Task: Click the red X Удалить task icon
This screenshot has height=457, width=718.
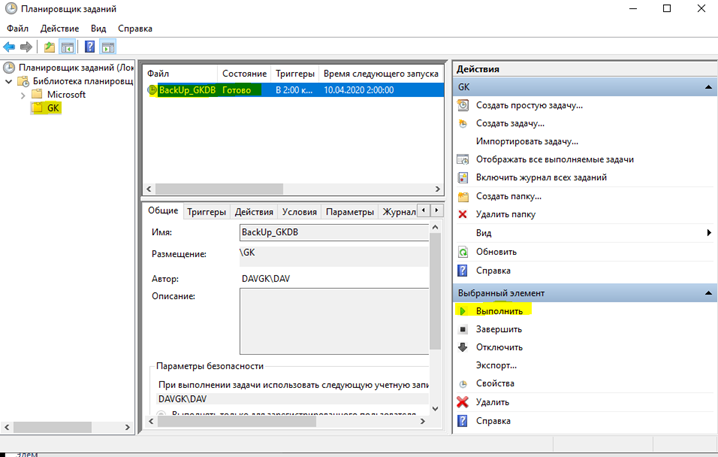Action: pos(462,402)
